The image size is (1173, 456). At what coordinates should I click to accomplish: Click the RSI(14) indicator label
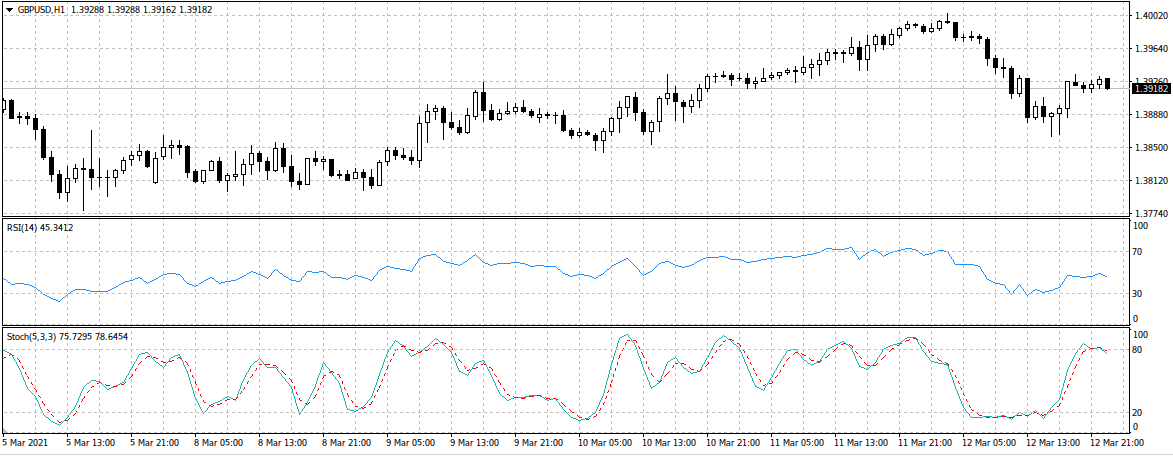pos(39,228)
